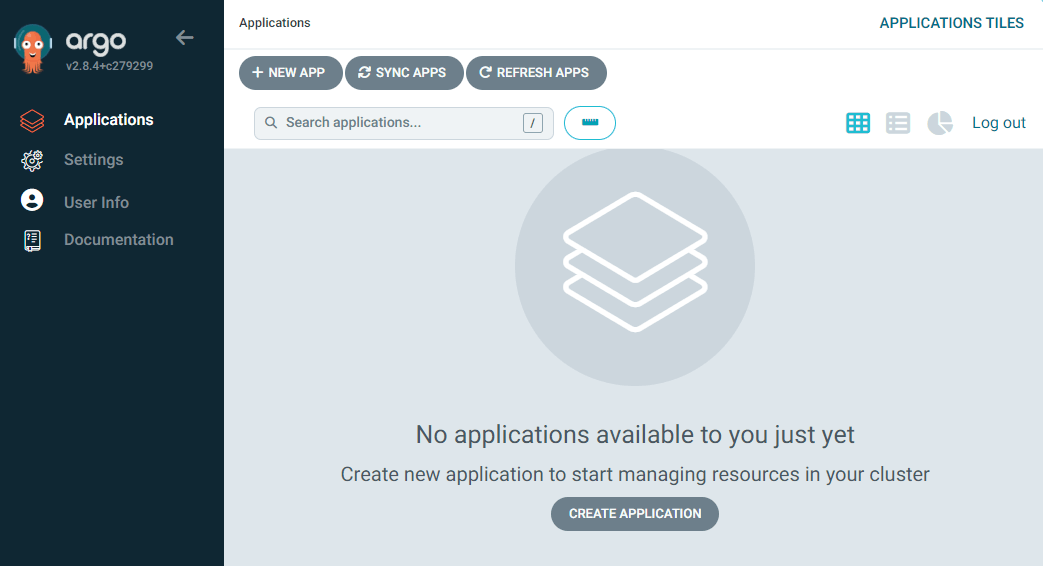Click the Settings gears icon
The width and height of the screenshot is (1043, 566).
coord(32,160)
